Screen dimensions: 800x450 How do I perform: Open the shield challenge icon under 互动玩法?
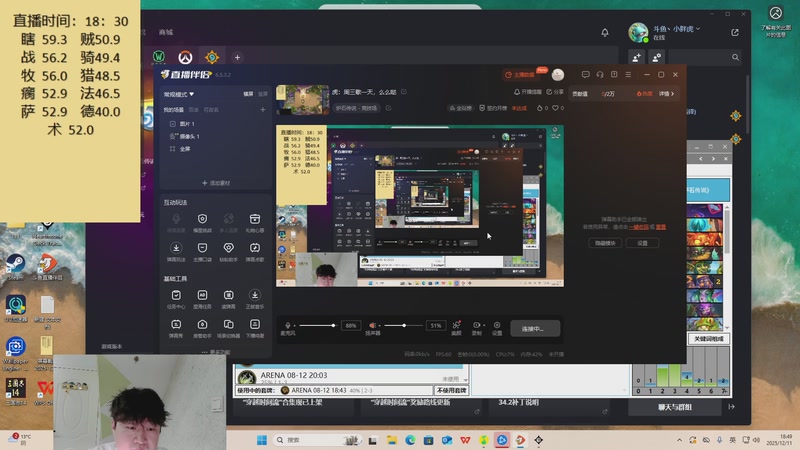(202, 219)
